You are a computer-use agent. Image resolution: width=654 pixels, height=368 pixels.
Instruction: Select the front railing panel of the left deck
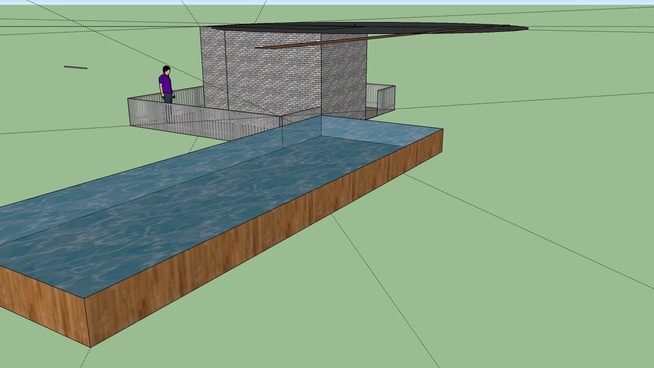(204, 120)
